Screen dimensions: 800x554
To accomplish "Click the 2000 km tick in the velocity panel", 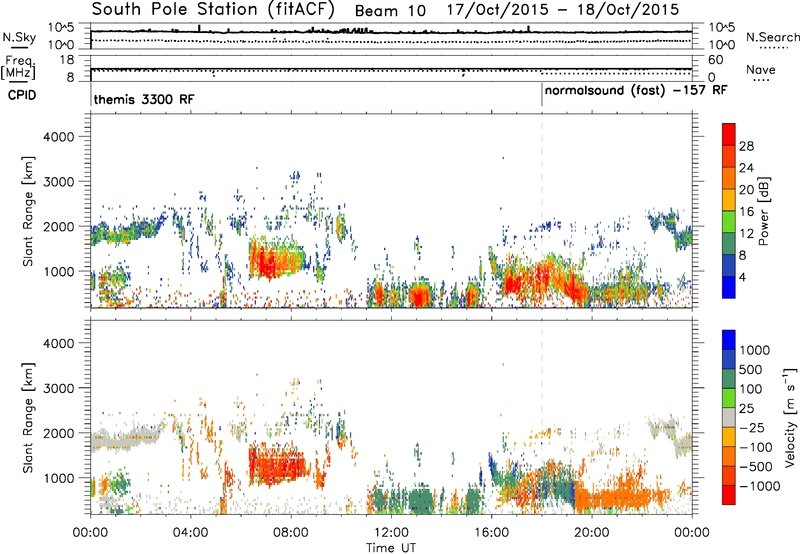I will point(58,433).
